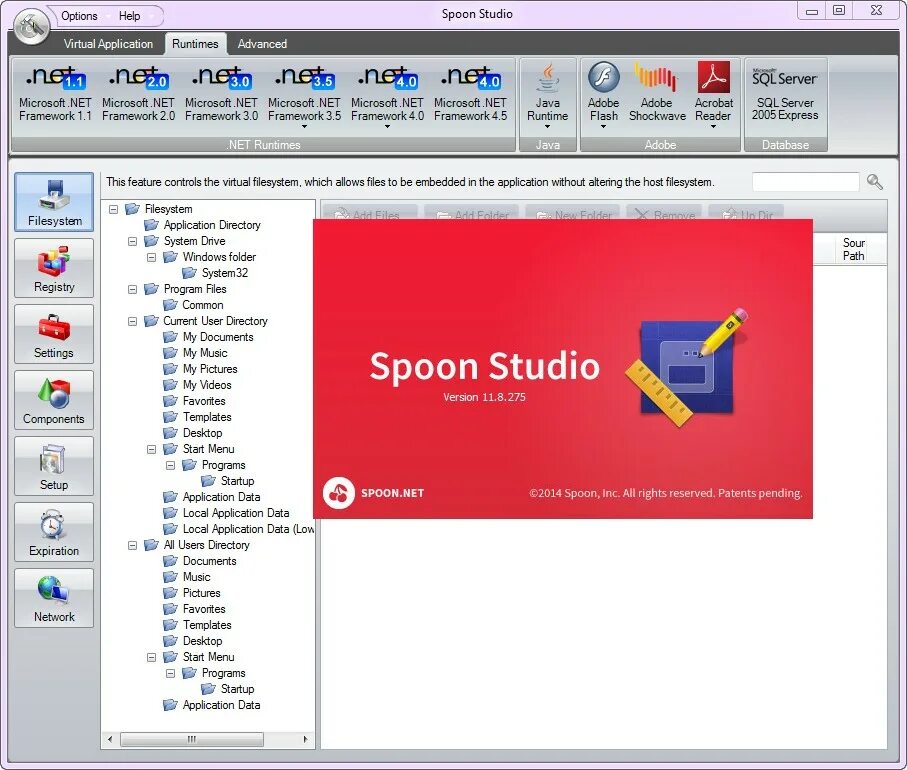Image resolution: width=907 pixels, height=770 pixels.
Task: Click the Source Path column header
Action: 853,249
